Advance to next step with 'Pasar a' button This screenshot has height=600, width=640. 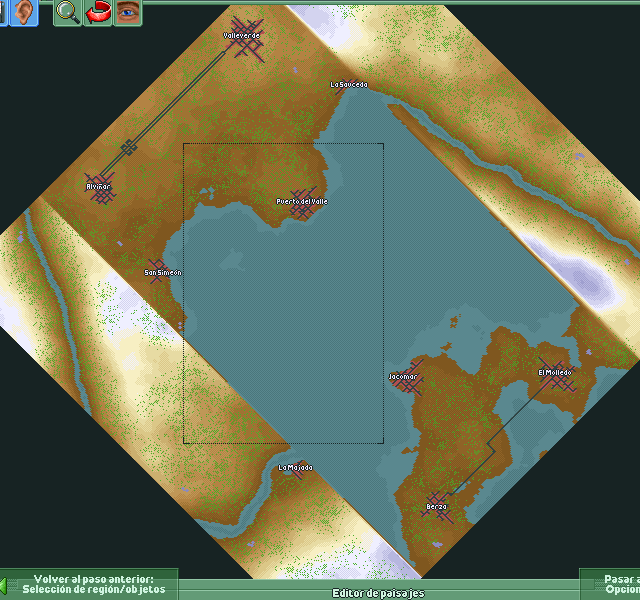coord(614,584)
